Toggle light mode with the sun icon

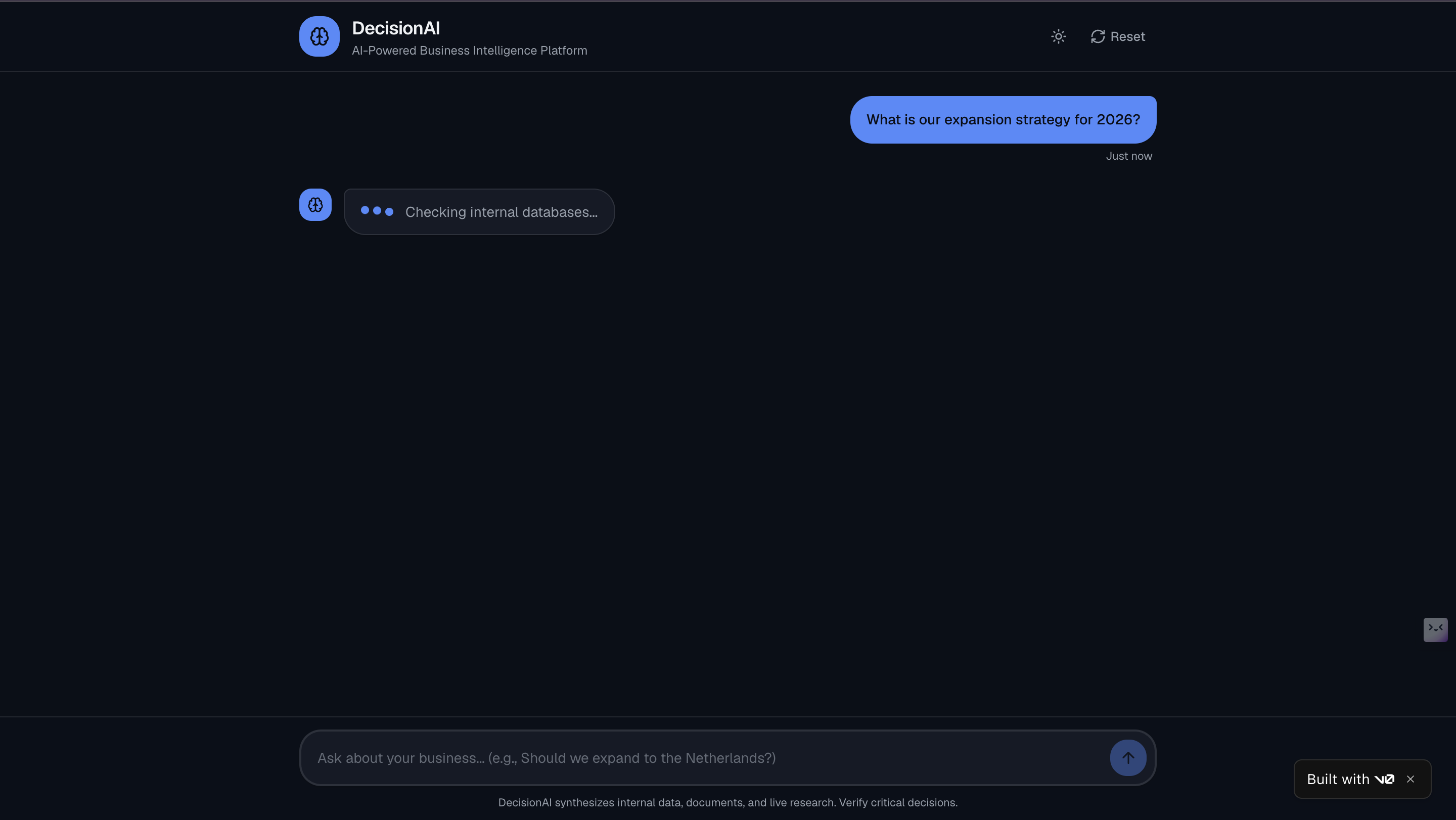[x=1058, y=37]
